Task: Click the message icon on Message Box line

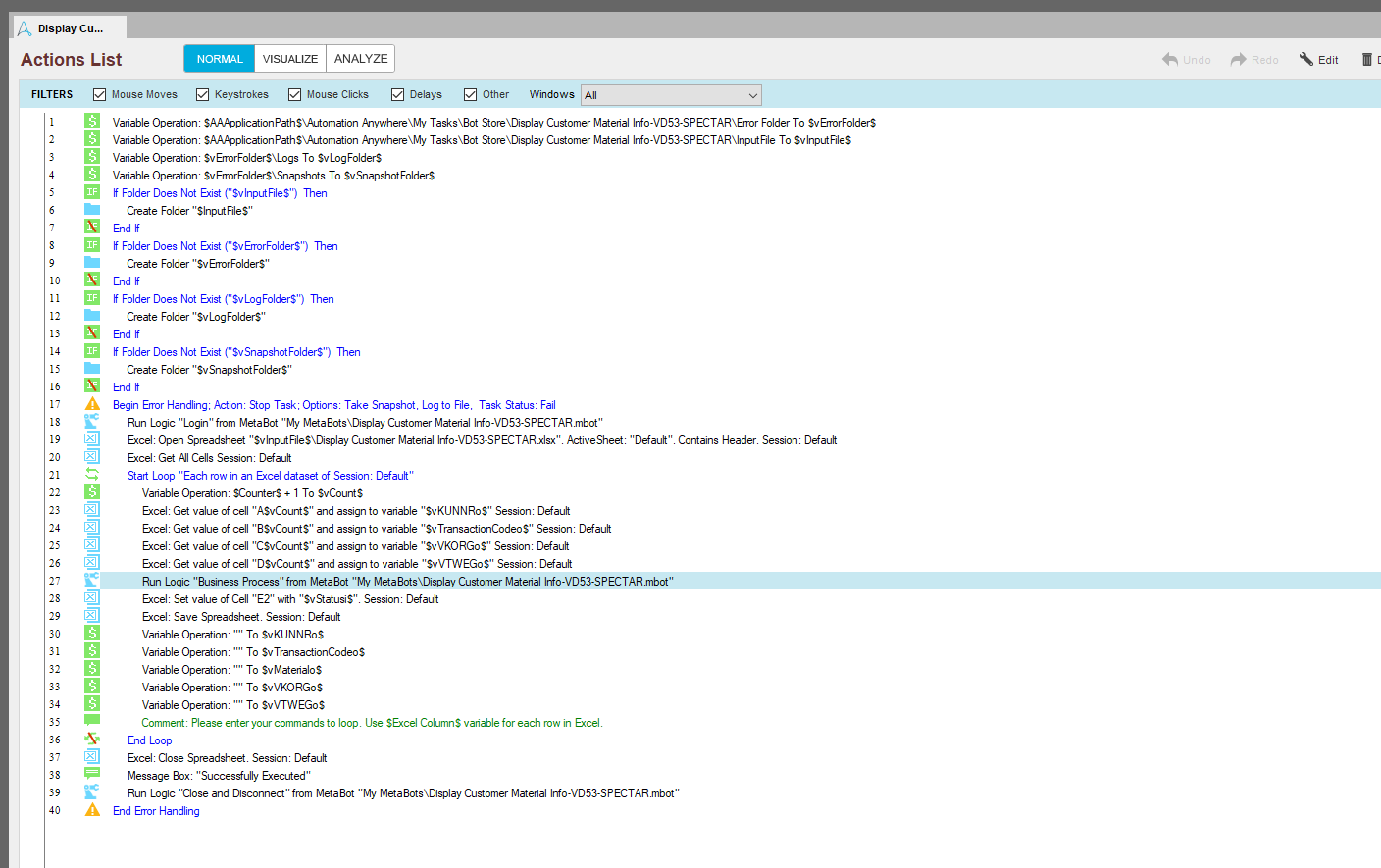Action: [92, 775]
